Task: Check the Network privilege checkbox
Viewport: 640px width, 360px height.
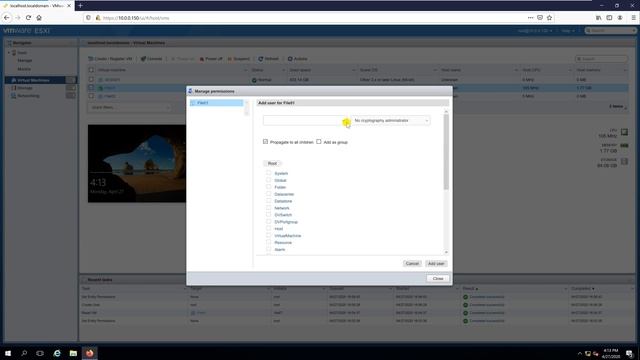Action: pos(269,208)
